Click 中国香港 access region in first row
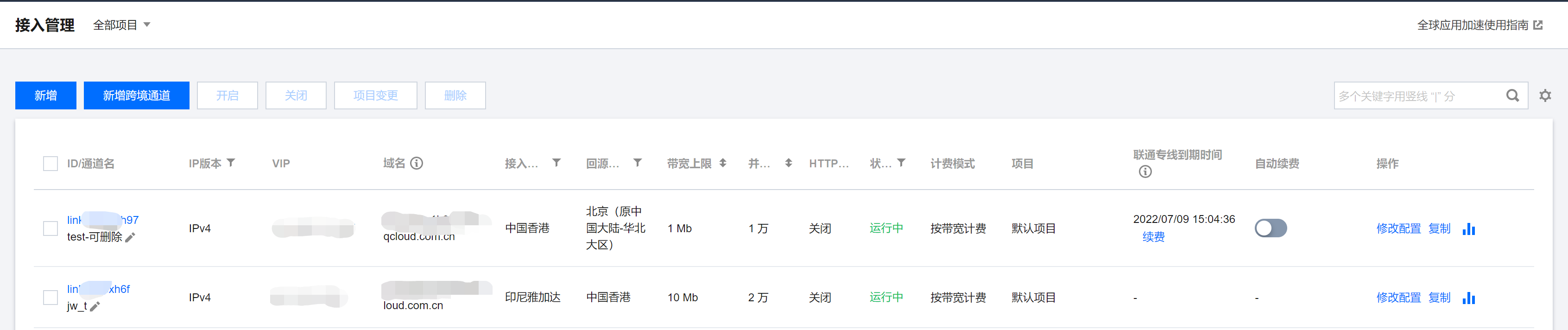Screen dimensions: 1568x330 point(527,228)
